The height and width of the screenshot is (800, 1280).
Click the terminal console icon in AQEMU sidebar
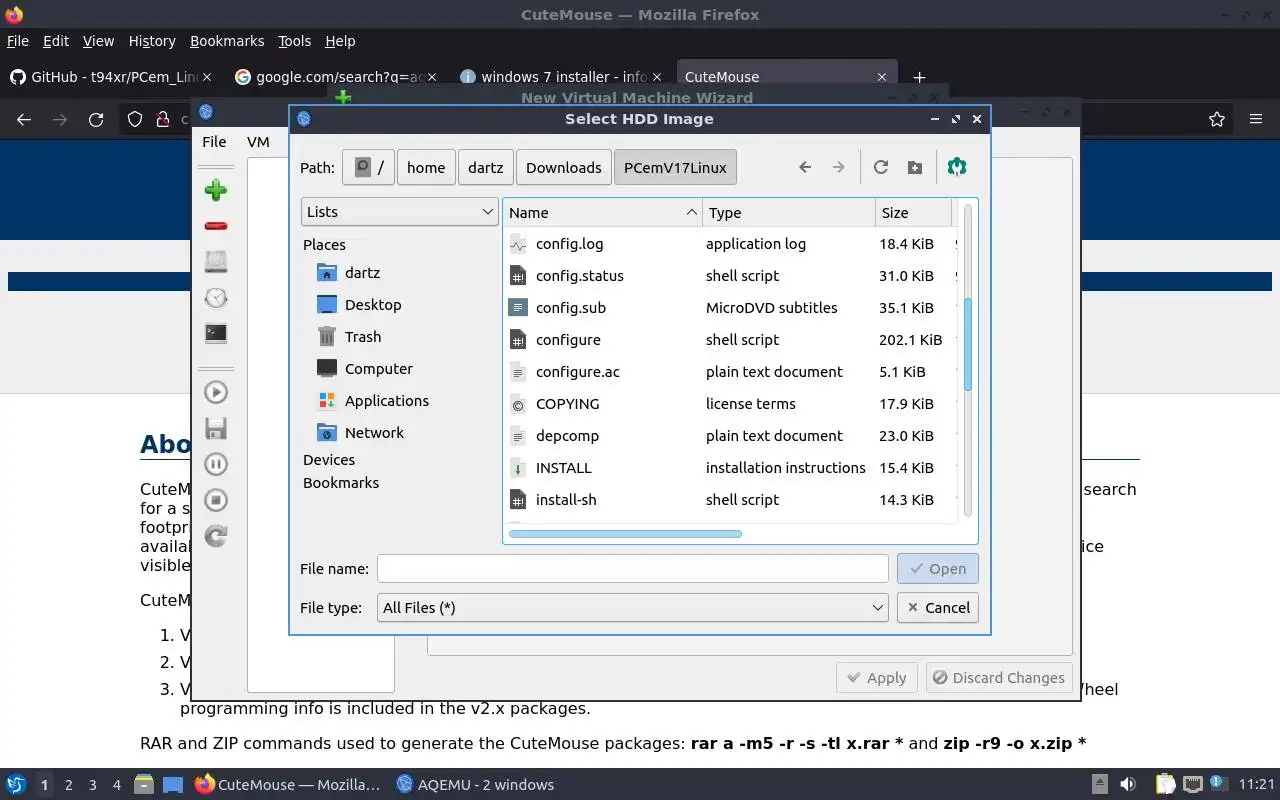click(x=216, y=334)
